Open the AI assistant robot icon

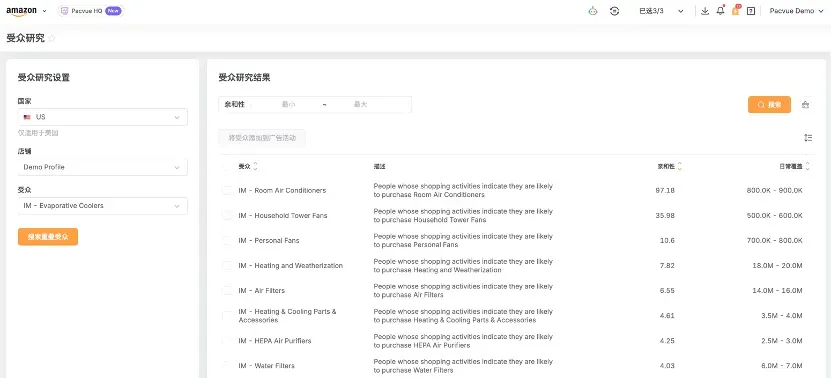click(x=593, y=11)
